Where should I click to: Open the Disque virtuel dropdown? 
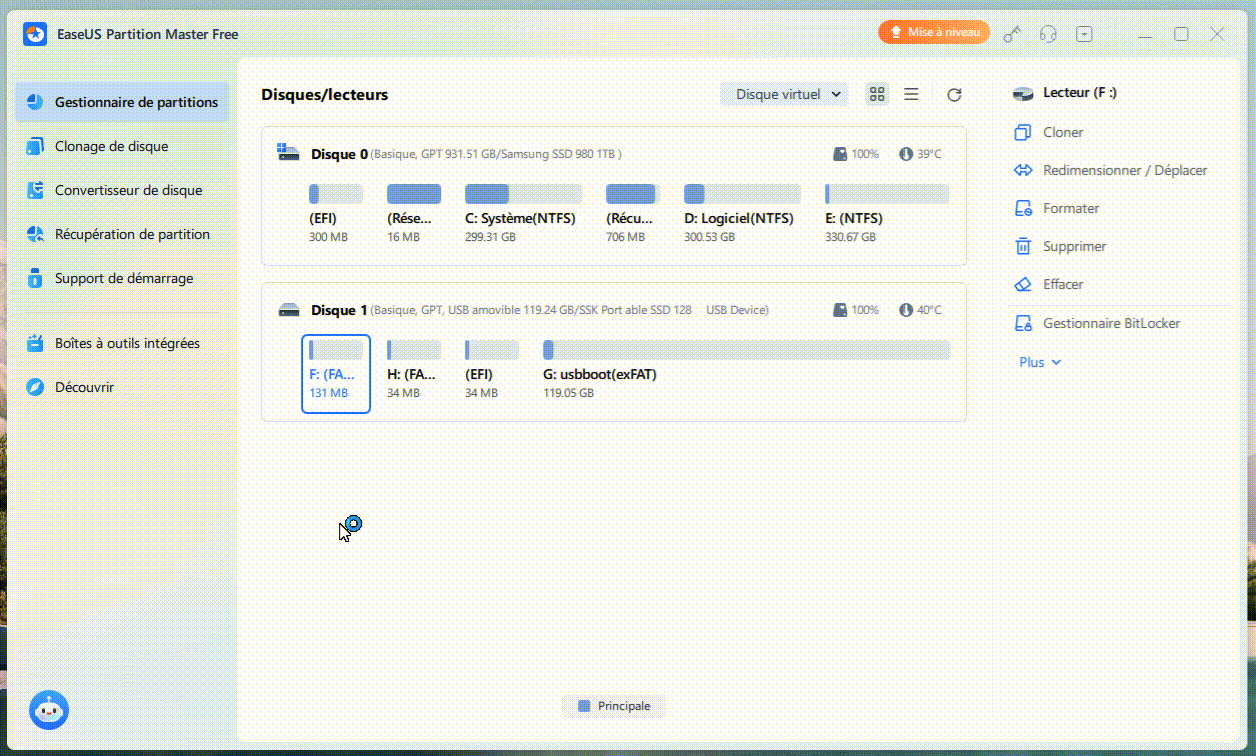point(784,94)
